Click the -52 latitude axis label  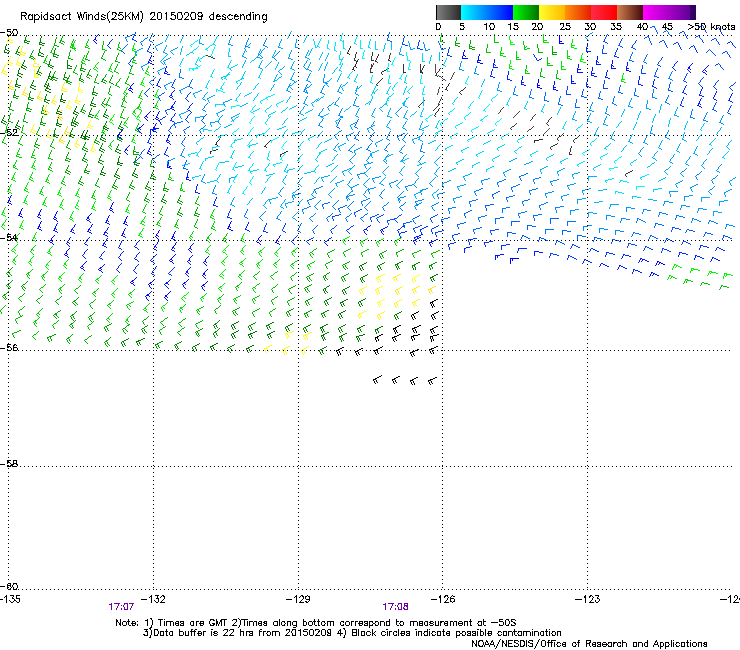click(x=9, y=132)
